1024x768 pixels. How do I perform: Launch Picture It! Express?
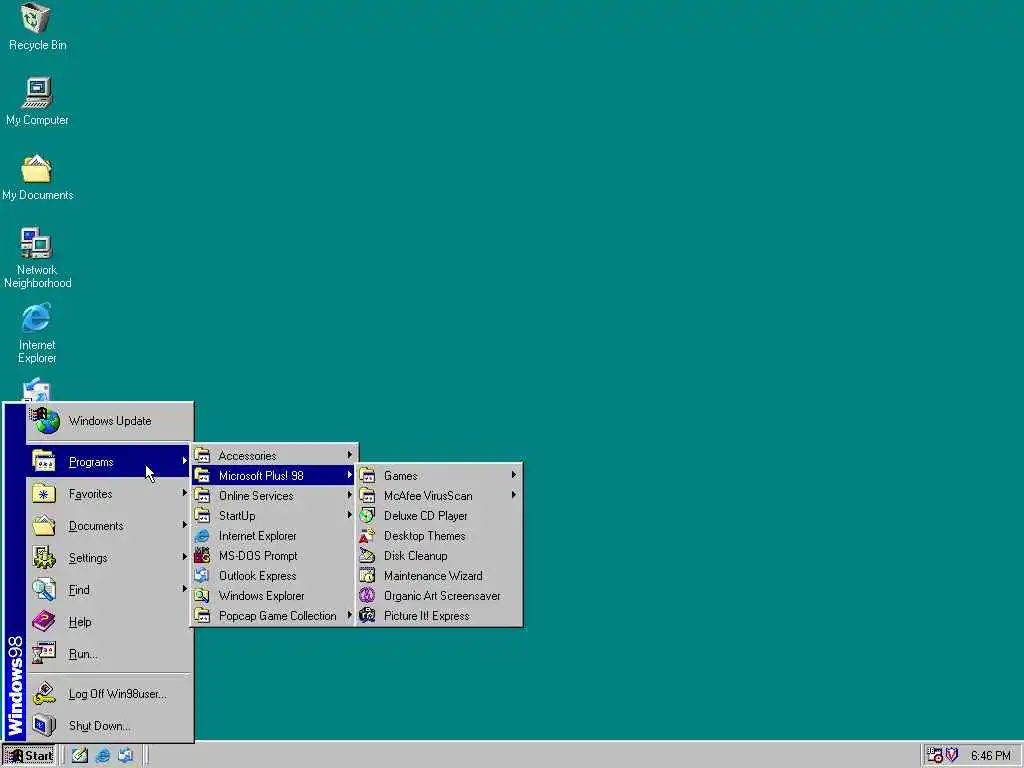coord(439,616)
